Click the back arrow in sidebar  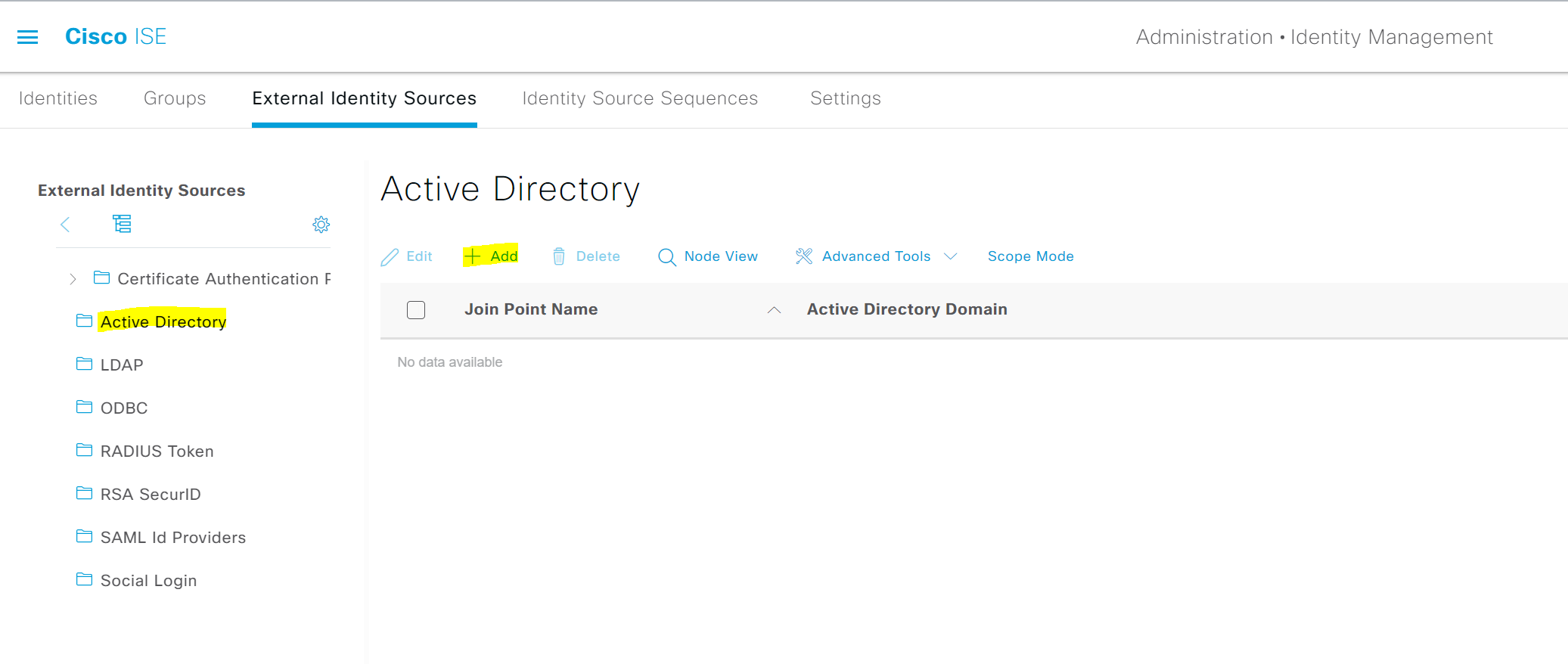click(65, 224)
